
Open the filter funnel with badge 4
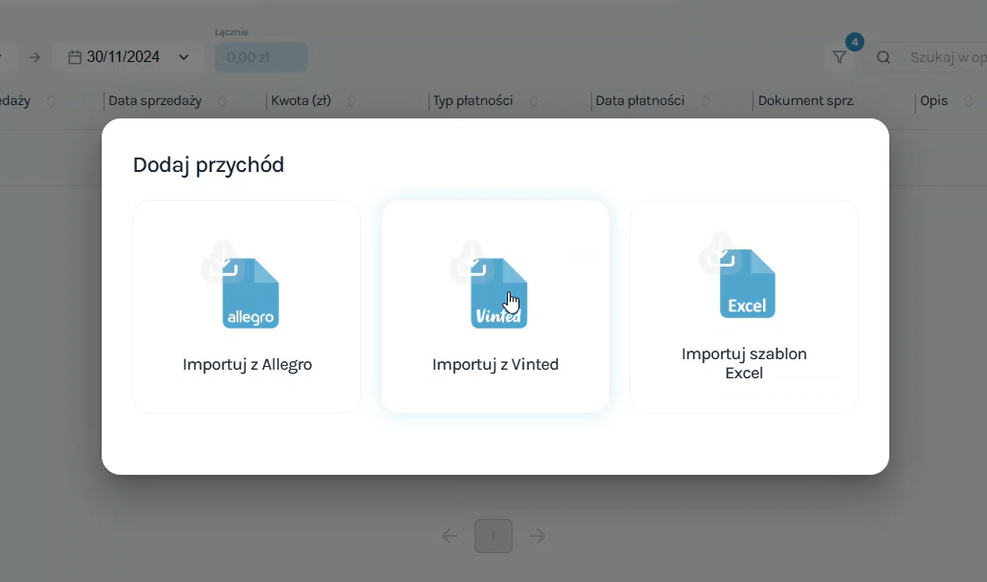[x=840, y=58]
